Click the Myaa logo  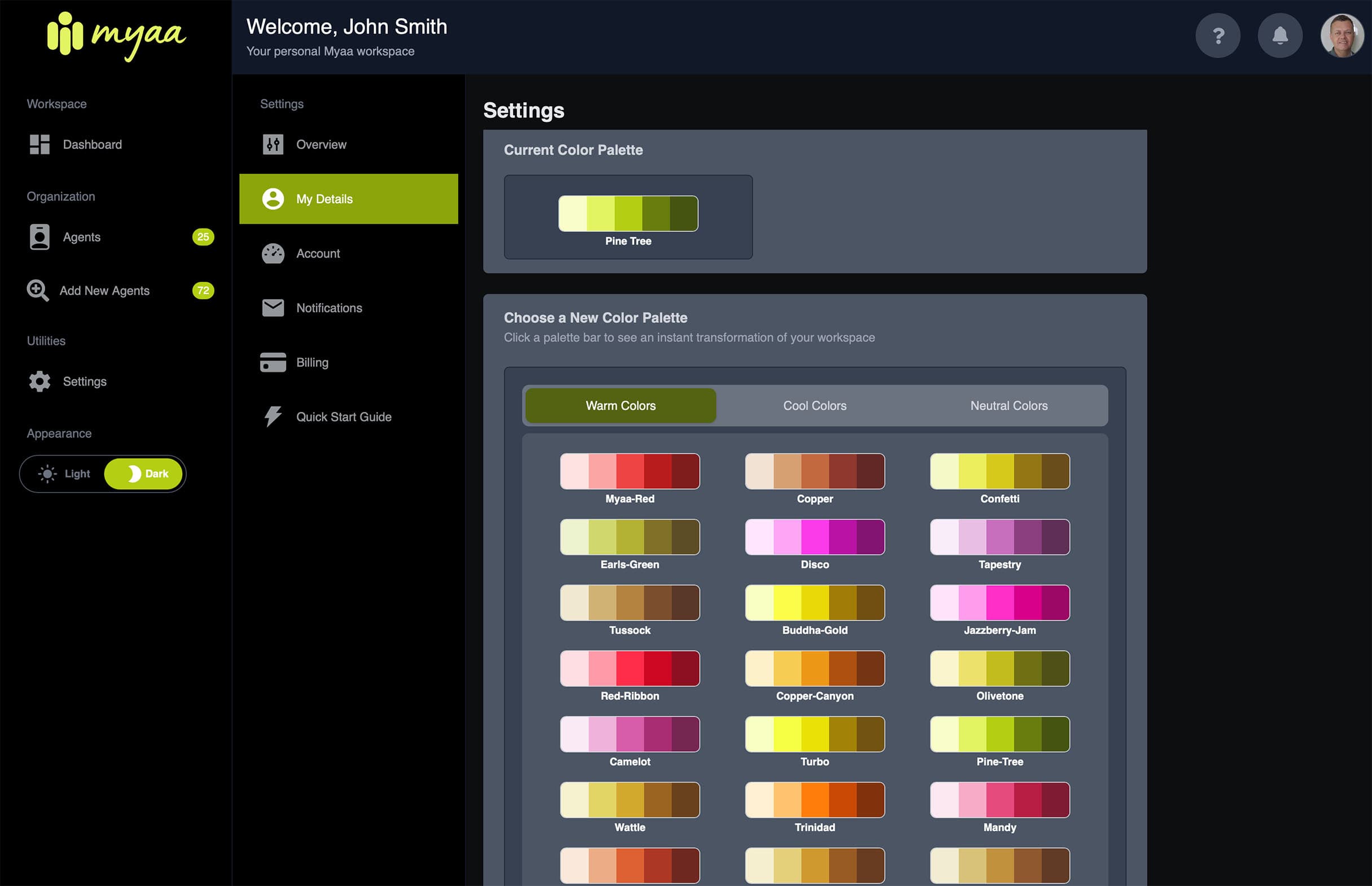pyautogui.click(x=116, y=36)
